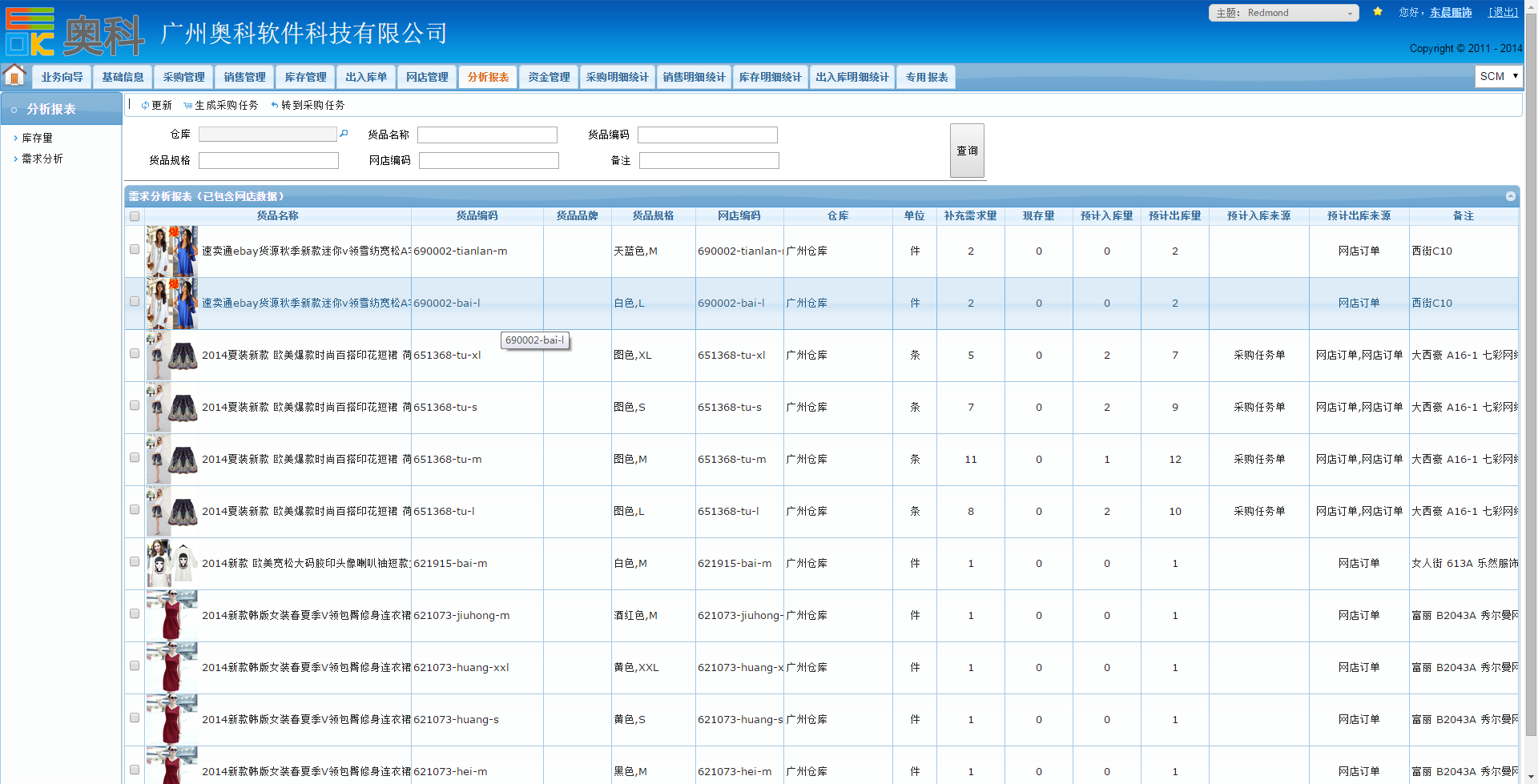Click the 更新 refresh icon

pyautogui.click(x=145, y=106)
